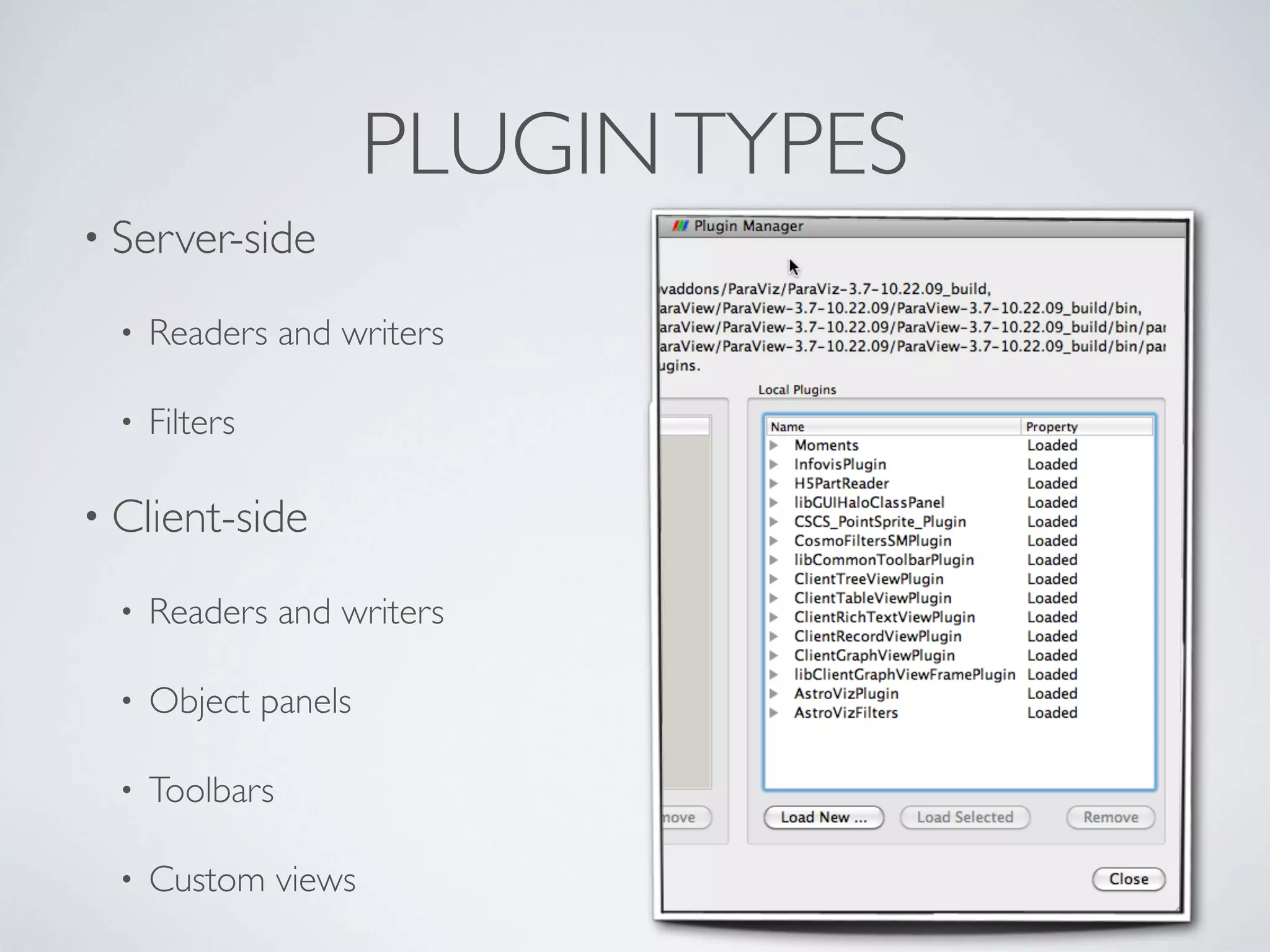Viewport: 1270px width, 952px height.
Task: Click the ParaView icon in Plugin Manager title
Action: click(x=680, y=226)
